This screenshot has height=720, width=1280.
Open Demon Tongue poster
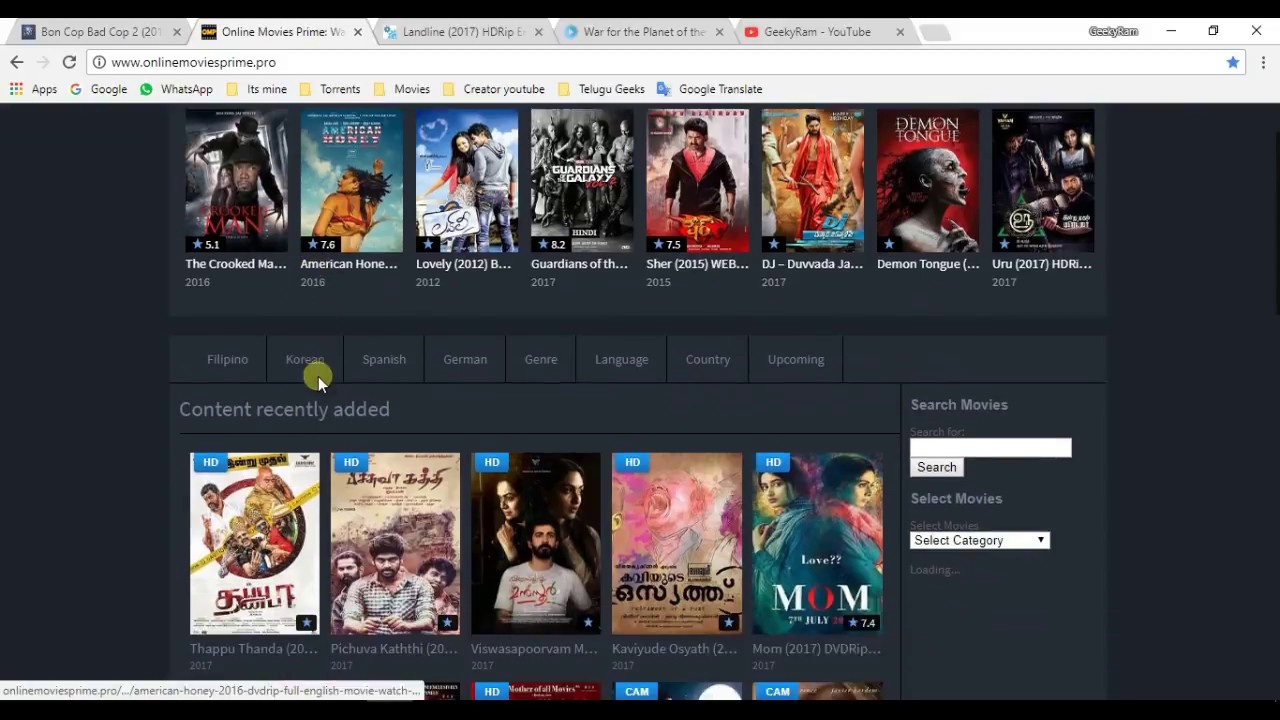[x=928, y=180]
